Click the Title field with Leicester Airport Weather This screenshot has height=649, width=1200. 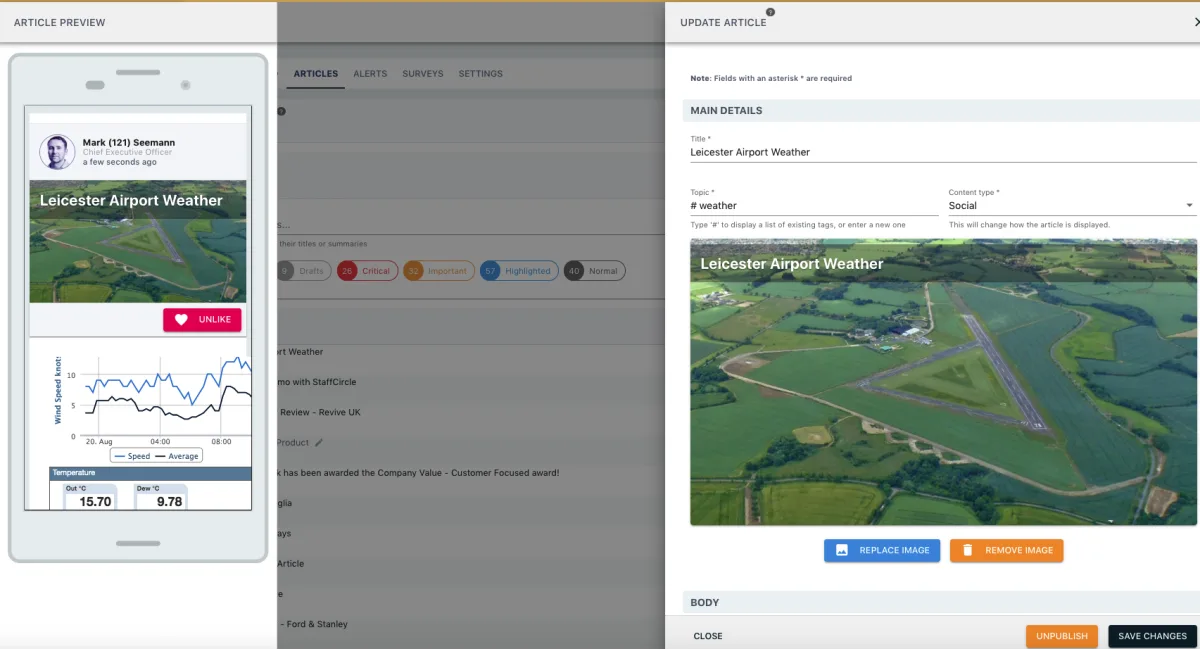pyautogui.click(x=943, y=152)
